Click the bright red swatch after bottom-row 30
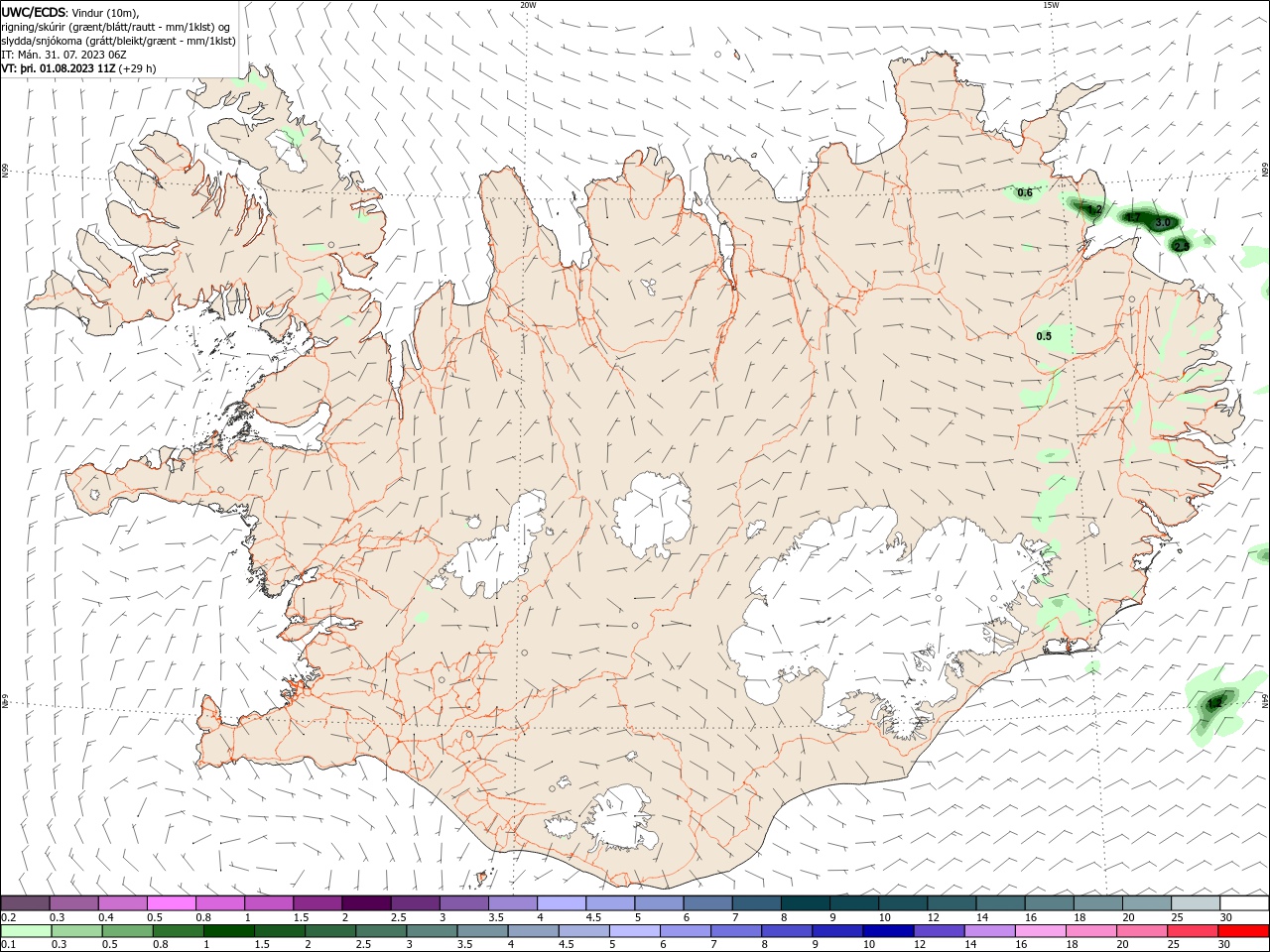 pyautogui.click(x=1243, y=931)
